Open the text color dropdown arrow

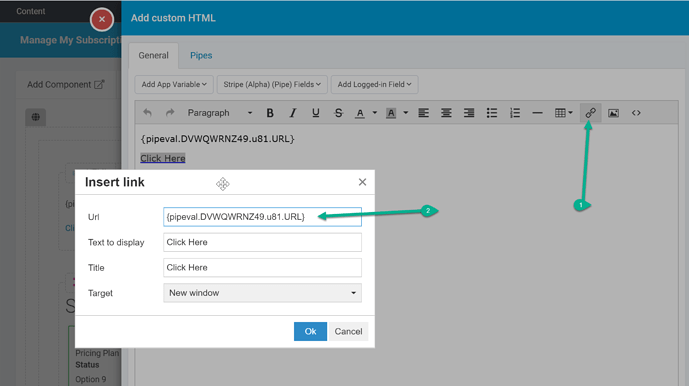coord(375,113)
